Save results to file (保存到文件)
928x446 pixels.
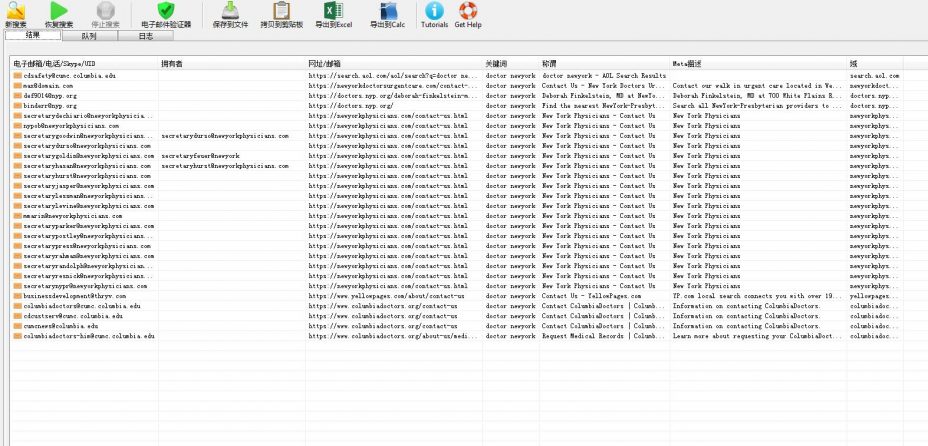230,13
